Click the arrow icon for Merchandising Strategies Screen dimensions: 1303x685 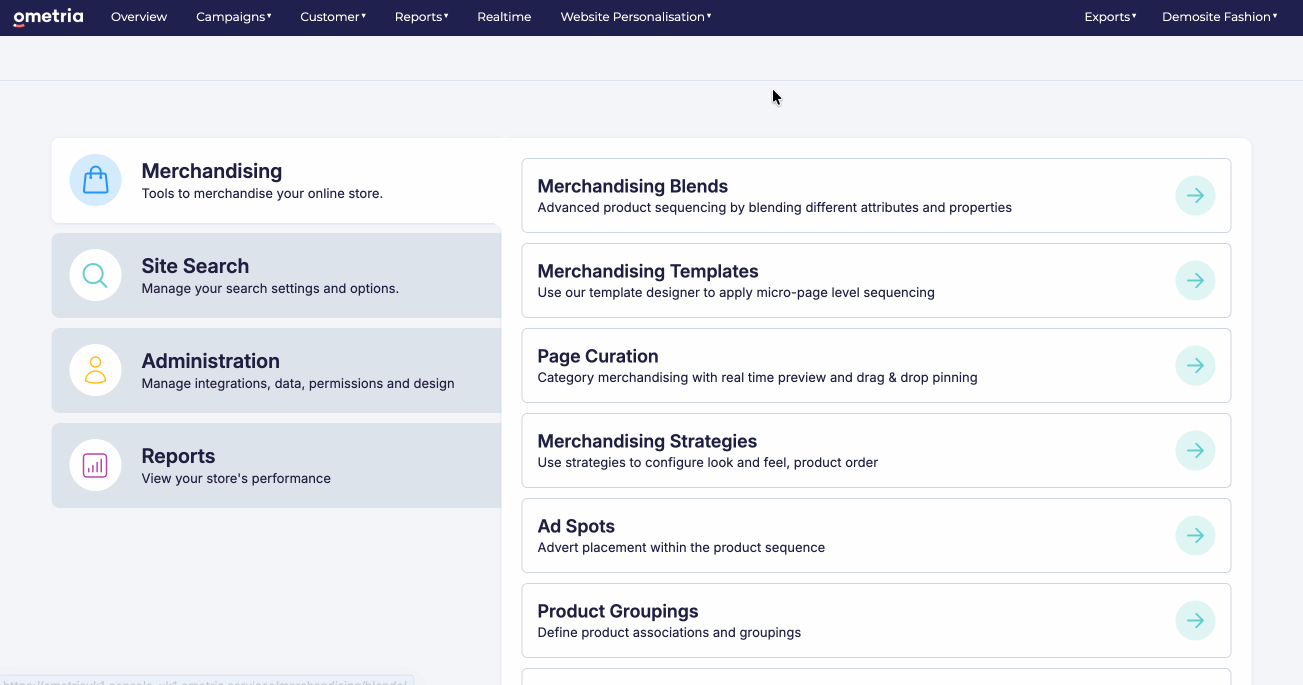[1195, 451]
